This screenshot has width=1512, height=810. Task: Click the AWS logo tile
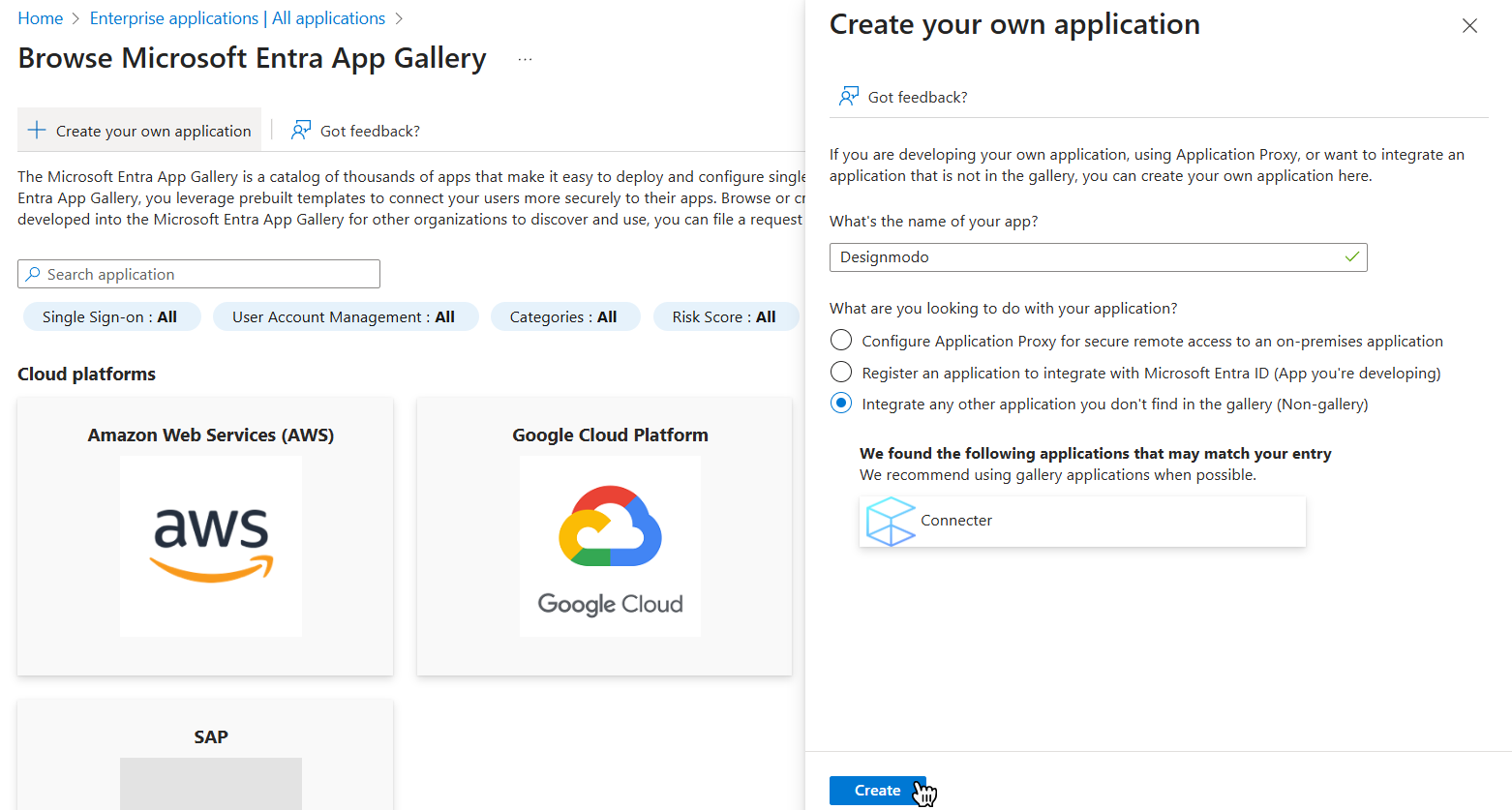pos(210,546)
